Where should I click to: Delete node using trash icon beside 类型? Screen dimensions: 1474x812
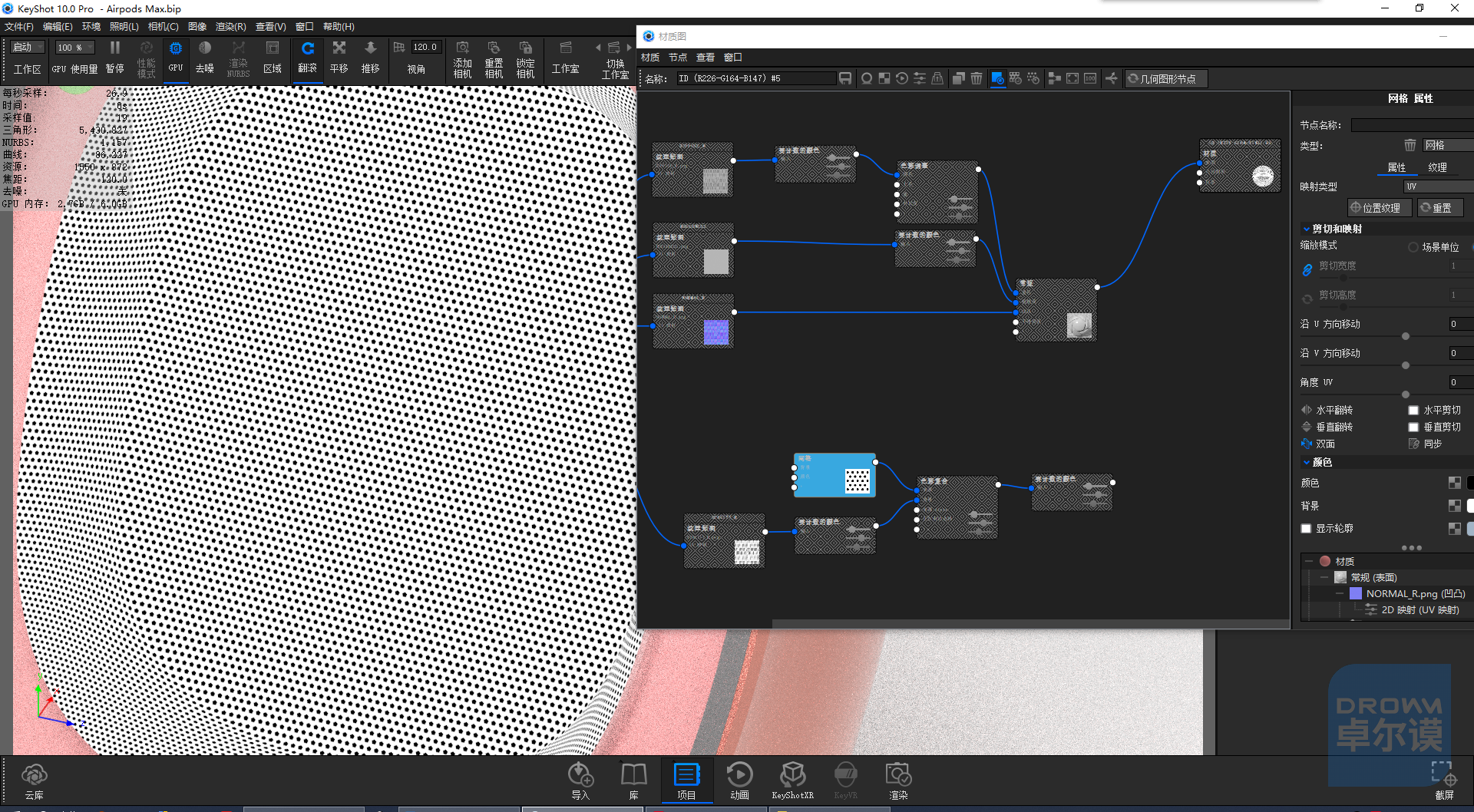[x=1410, y=145]
